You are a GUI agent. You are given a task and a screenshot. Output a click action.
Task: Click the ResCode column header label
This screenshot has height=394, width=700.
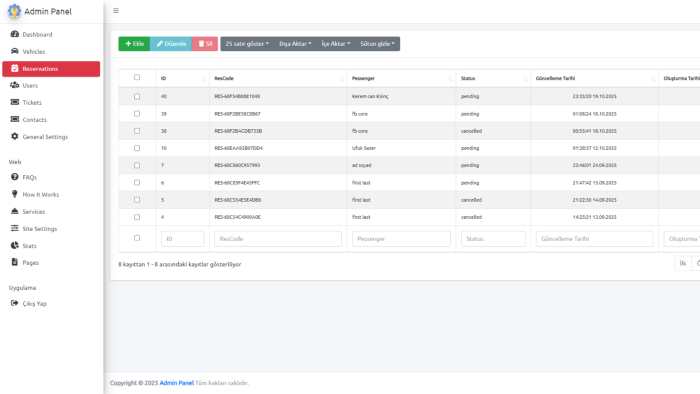point(224,78)
